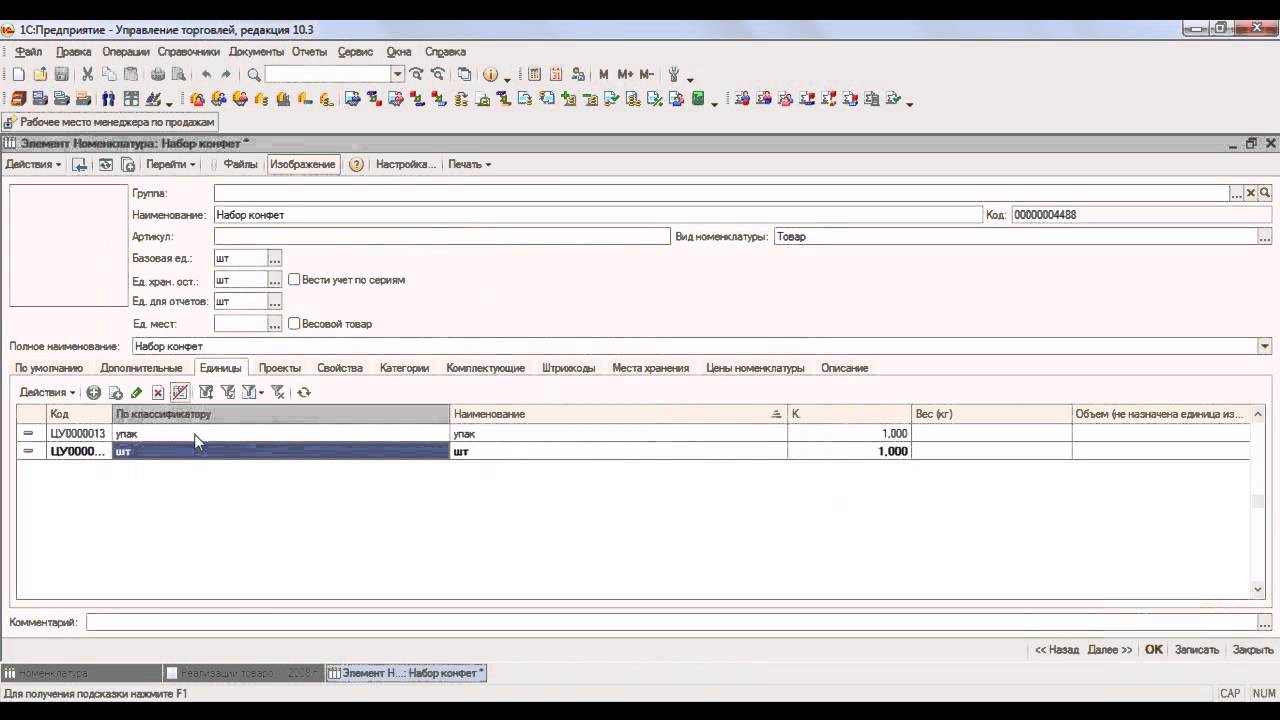The height and width of the screenshot is (720, 1280).
Task: Click the OK button
Action: pos(1154,650)
